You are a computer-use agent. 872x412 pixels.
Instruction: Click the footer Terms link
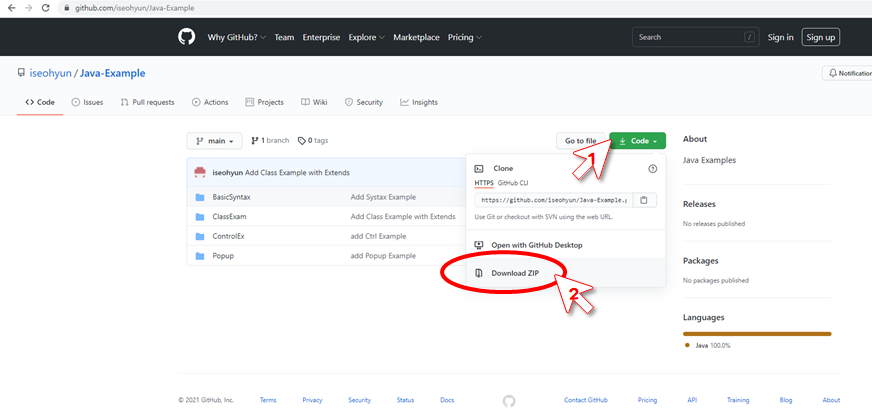click(x=268, y=400)
